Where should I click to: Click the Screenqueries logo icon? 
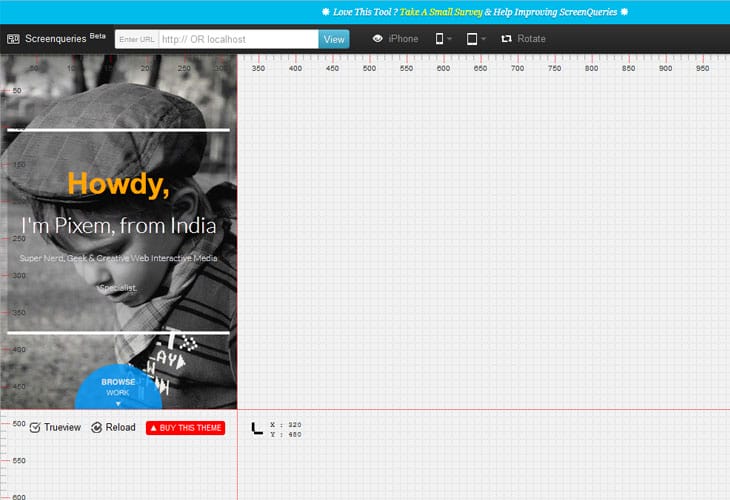pyautogui.click(x=13, y=39)
